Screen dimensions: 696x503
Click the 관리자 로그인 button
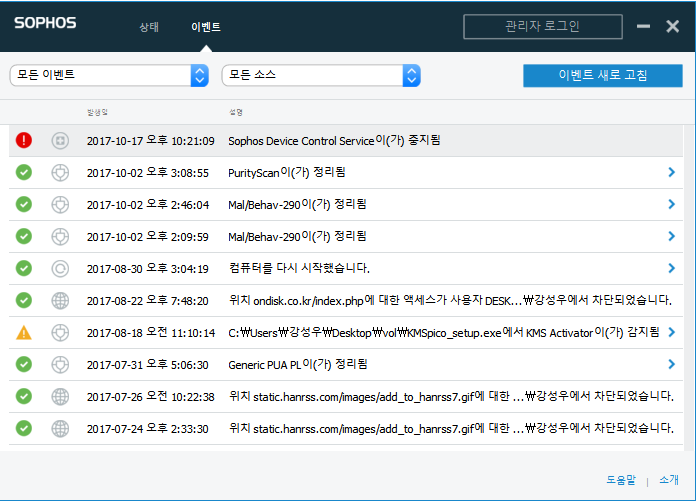coord(542,27)
